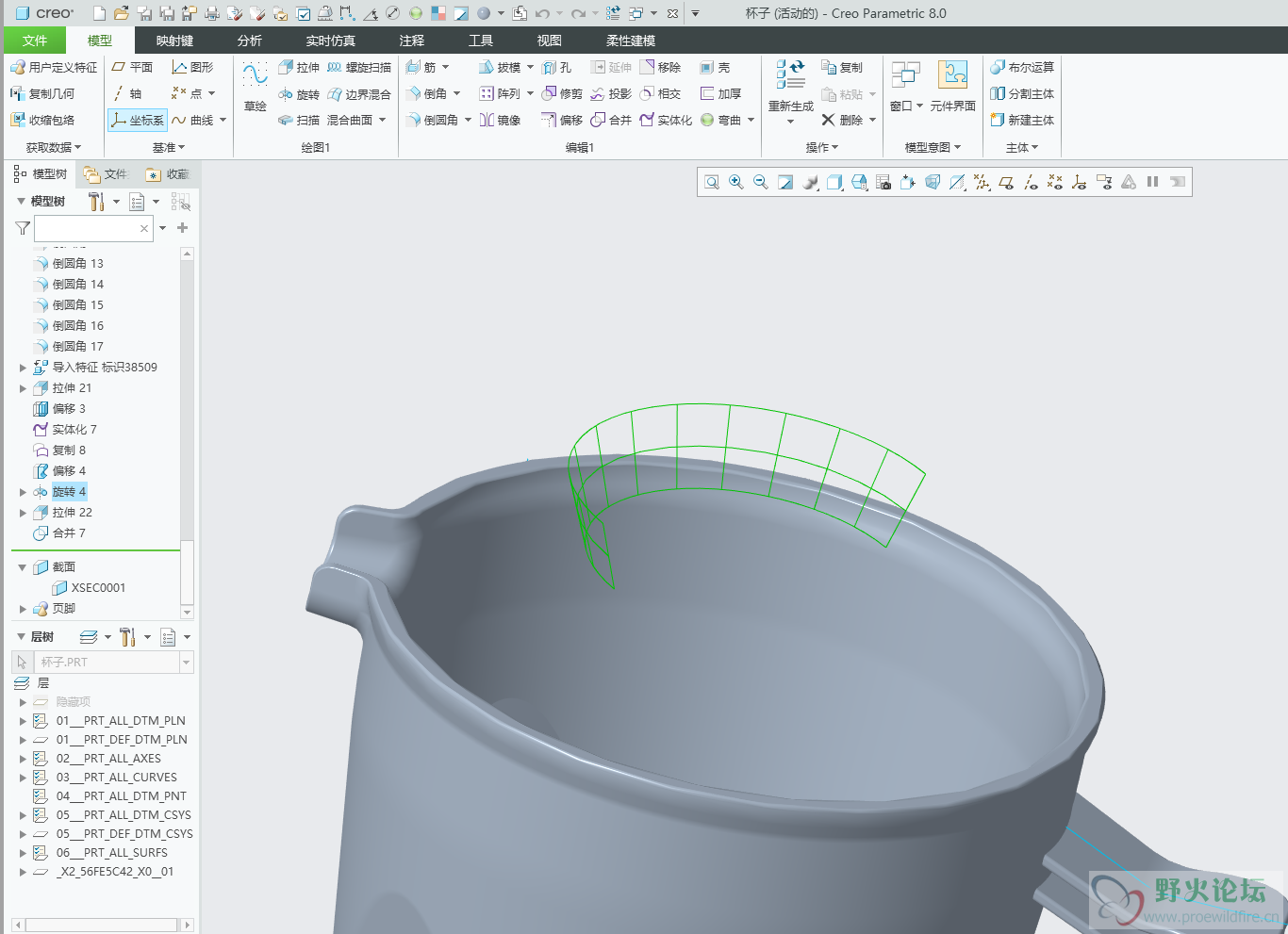Select the Project (投影) tool
The height and width of the screenshot is (934, 1288).
point(611,94)
